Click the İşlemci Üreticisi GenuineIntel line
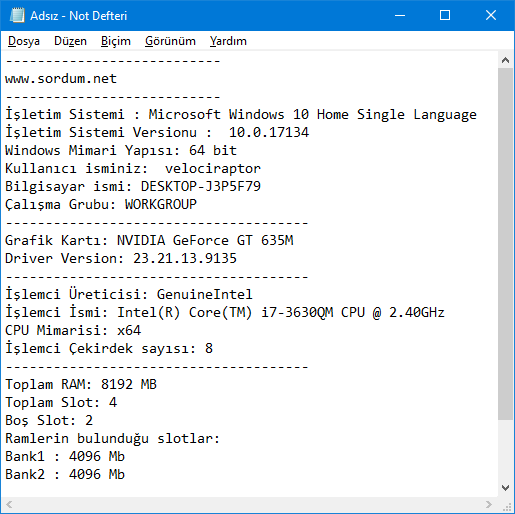This screenshot has width=515, height=514. click(129, 295)
